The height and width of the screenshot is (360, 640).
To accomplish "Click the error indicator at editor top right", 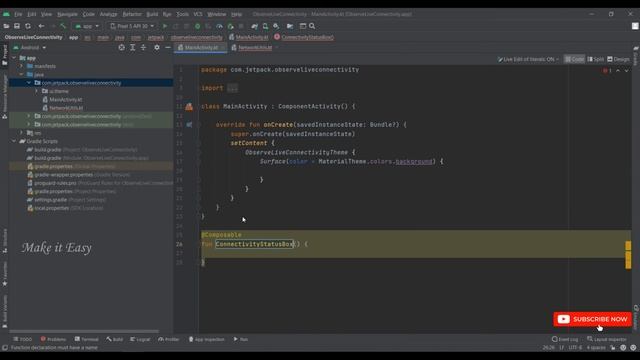I will pos(607,71).
